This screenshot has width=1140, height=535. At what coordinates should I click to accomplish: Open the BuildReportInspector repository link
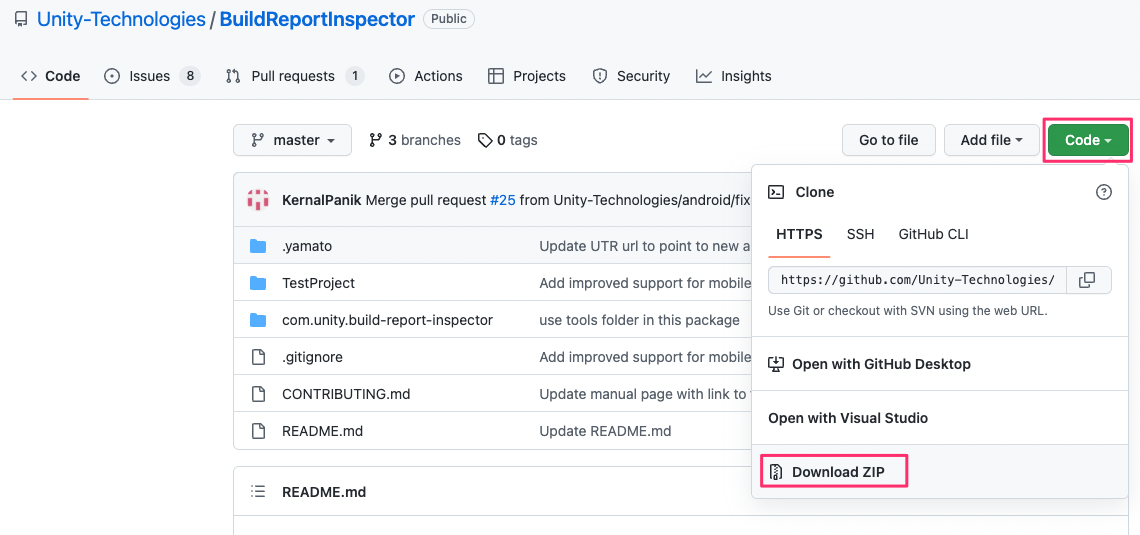click(x=317, y=20)
